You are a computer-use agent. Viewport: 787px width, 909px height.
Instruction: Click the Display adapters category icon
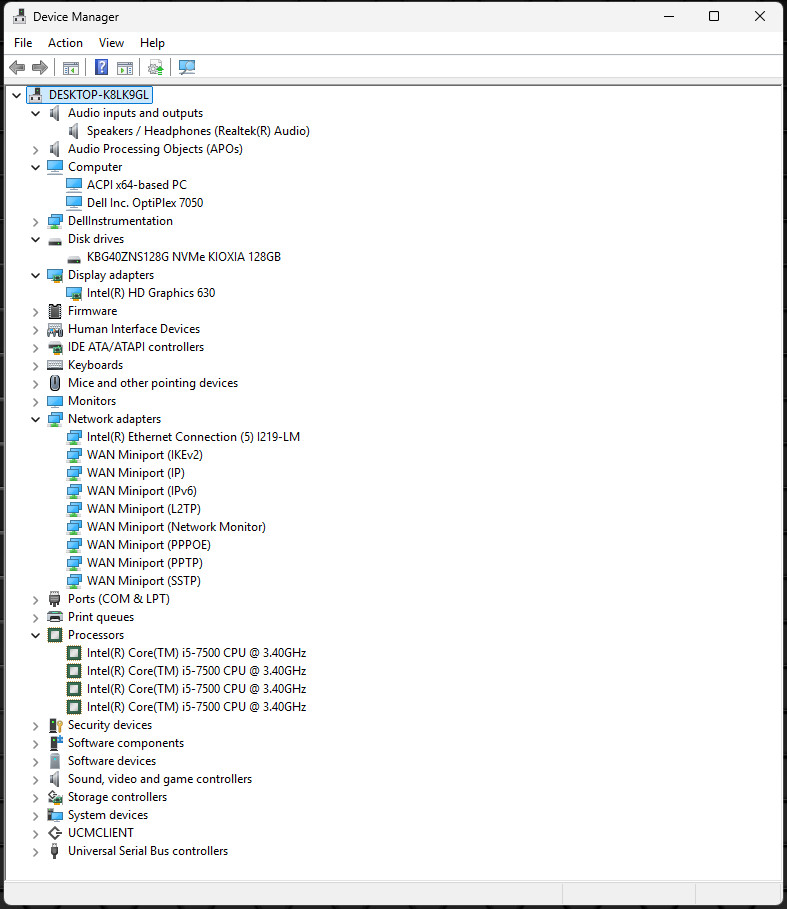[x=54, y=275]
